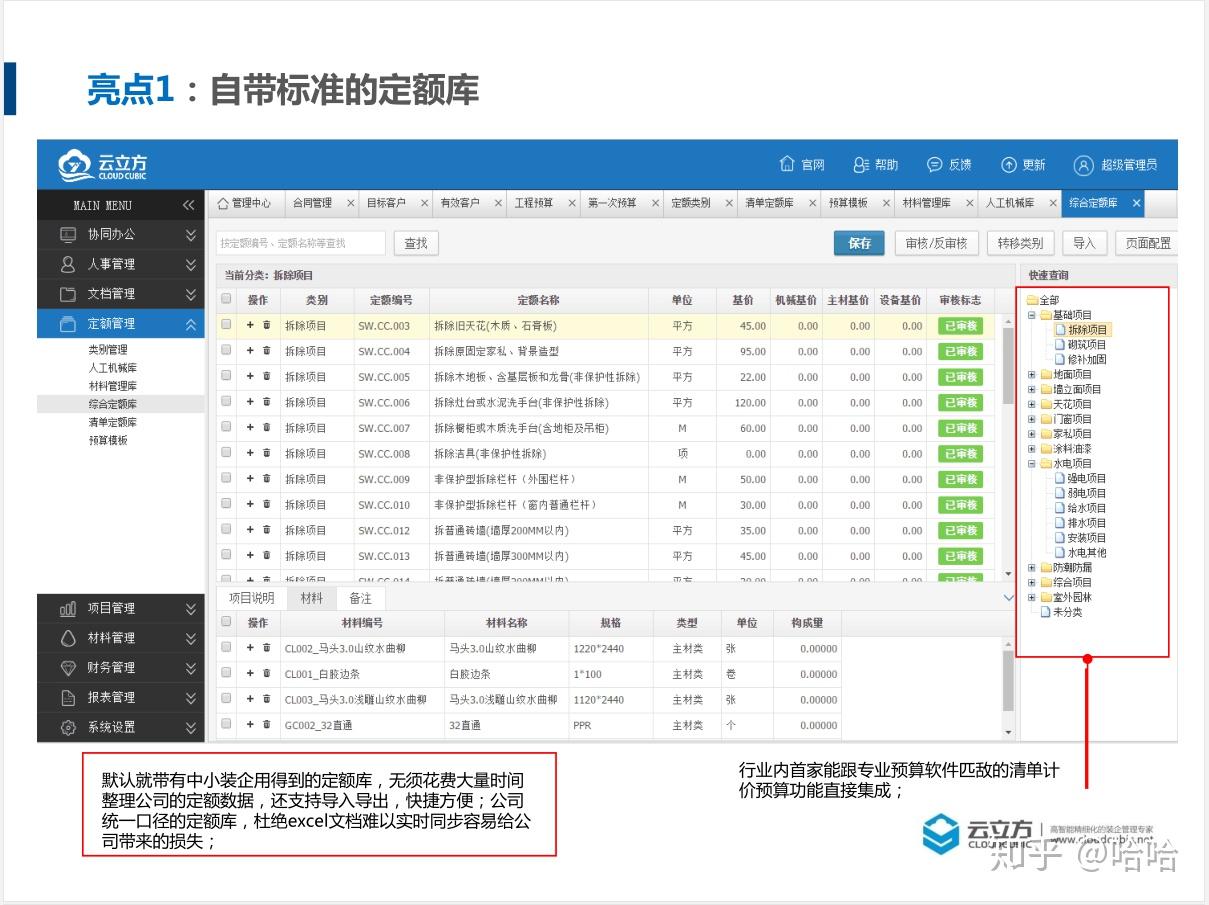
Task: Delete material GC002_32直通 with trash icon
Action: 267,725
